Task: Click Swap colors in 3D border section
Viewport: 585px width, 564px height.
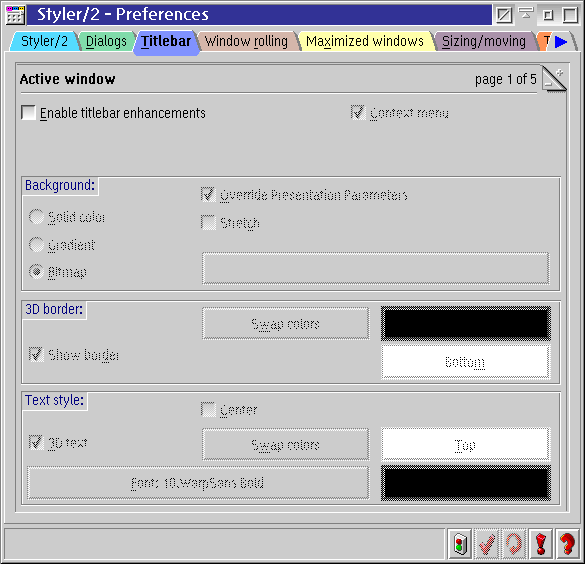Action: click(286, 323)
